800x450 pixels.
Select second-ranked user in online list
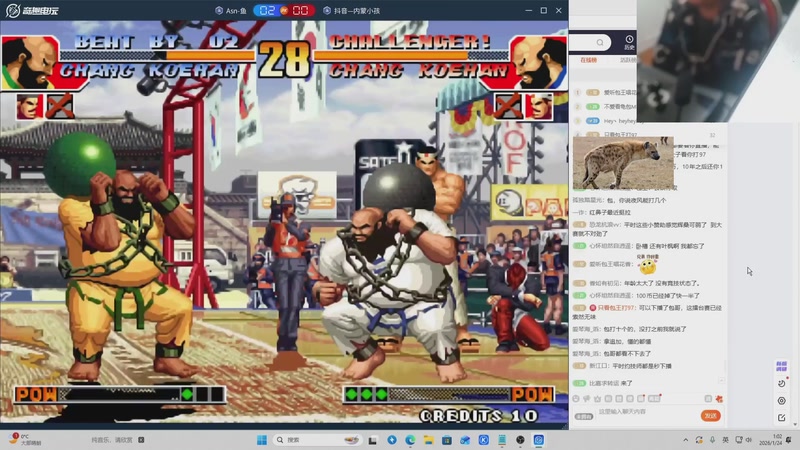605,107
